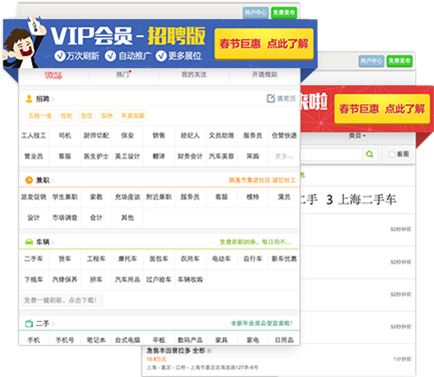Open 急售丰田普拉多 listing in back window
Screen dimensions: 434x377
(x=176, y=351)
